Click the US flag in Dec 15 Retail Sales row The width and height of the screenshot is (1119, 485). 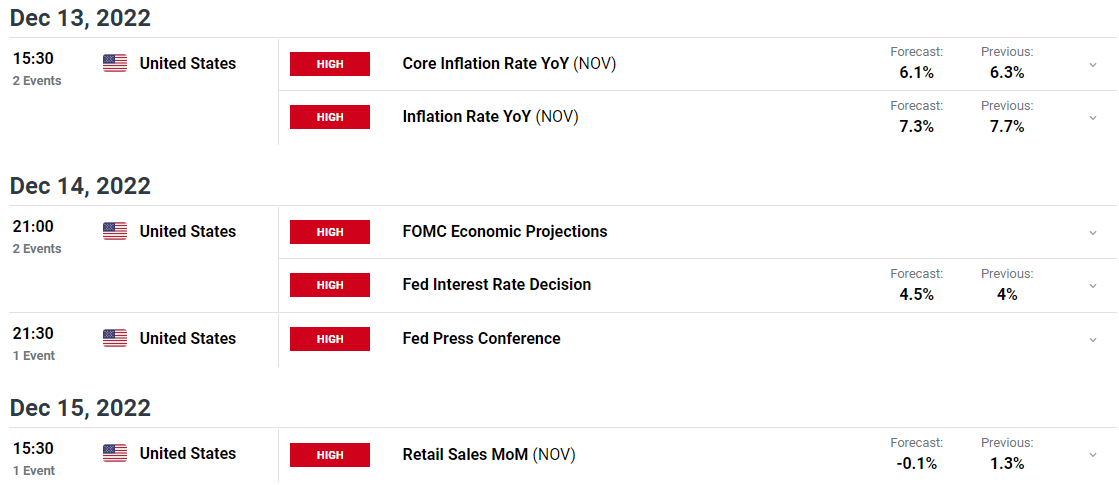(x=115, y=454)
